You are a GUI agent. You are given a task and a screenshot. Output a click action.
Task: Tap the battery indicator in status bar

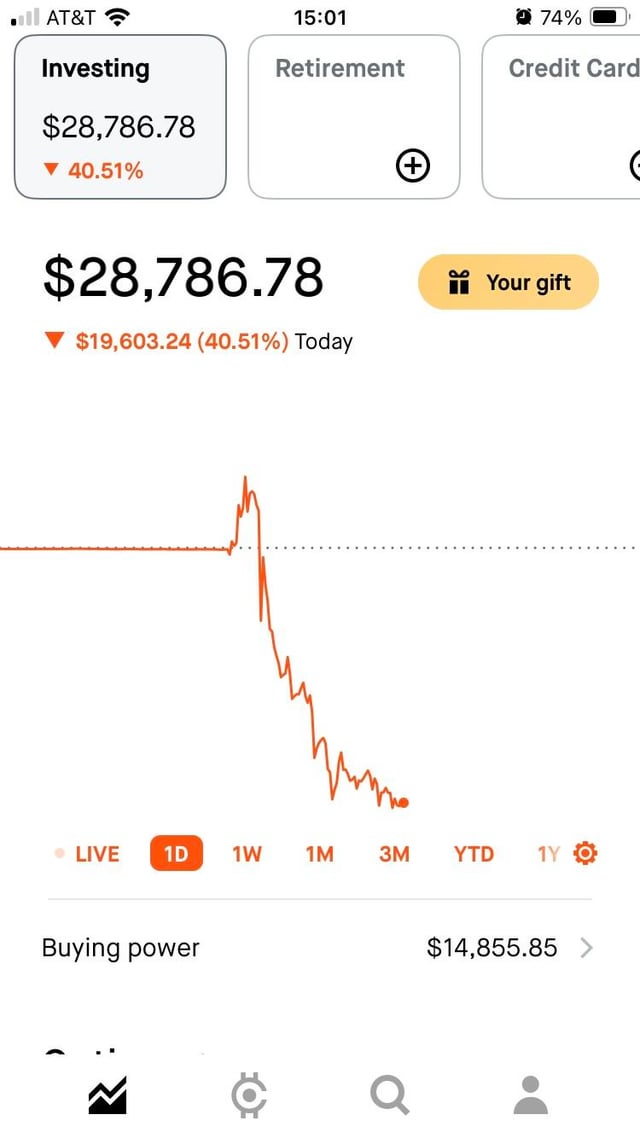[607, 17]
